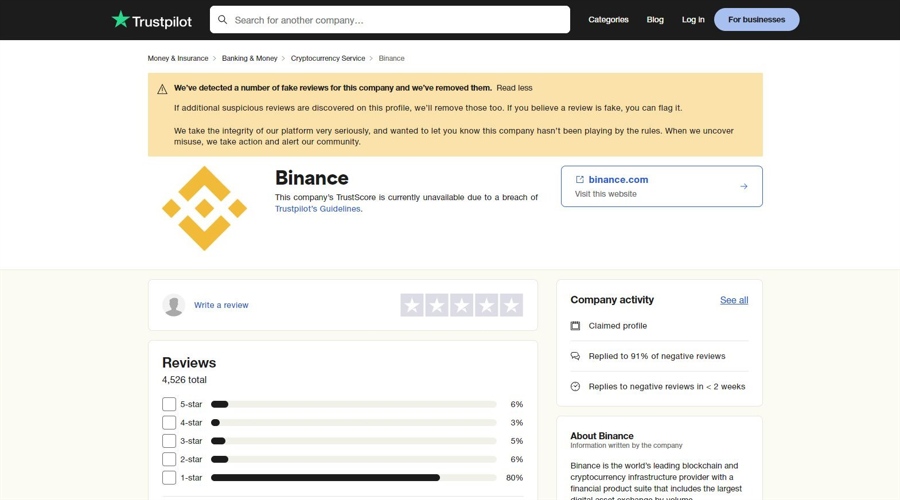Viewport: 900px width, 500px height.
Task: Rate four stars in the review box
Action: [486, 305]
